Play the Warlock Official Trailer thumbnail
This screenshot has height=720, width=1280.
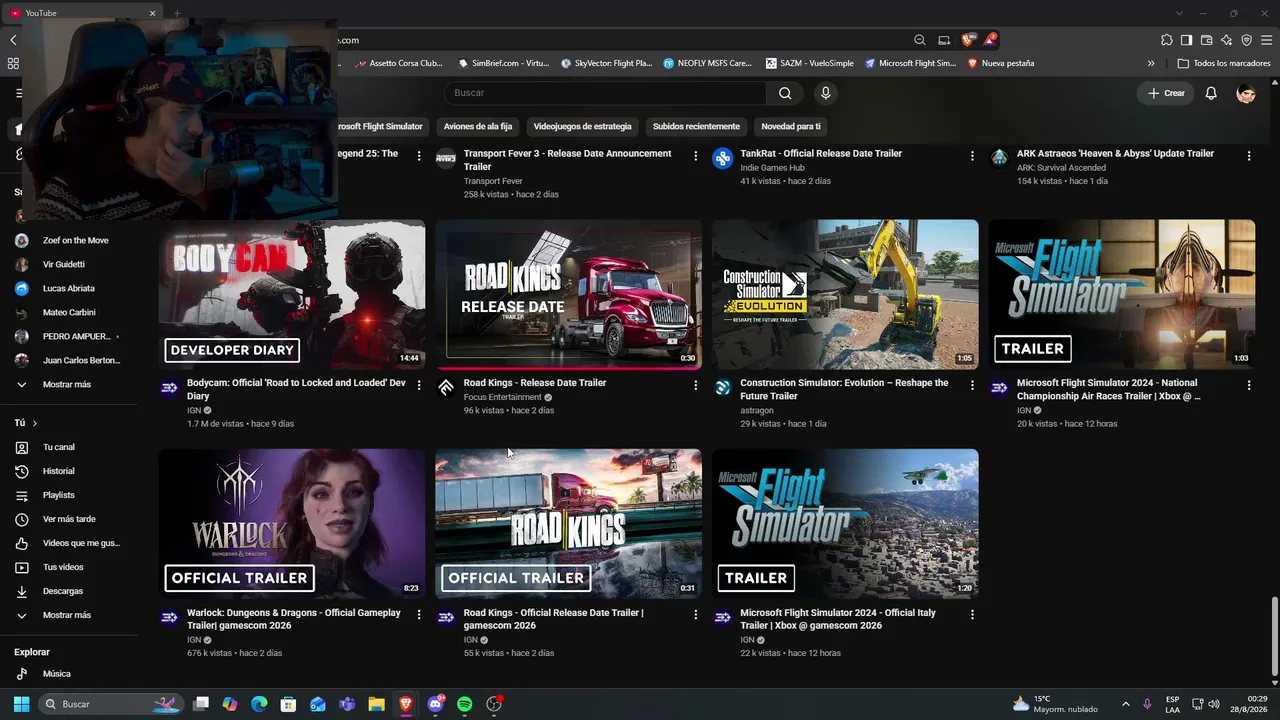pyautogui.click(x=292, y=524)
